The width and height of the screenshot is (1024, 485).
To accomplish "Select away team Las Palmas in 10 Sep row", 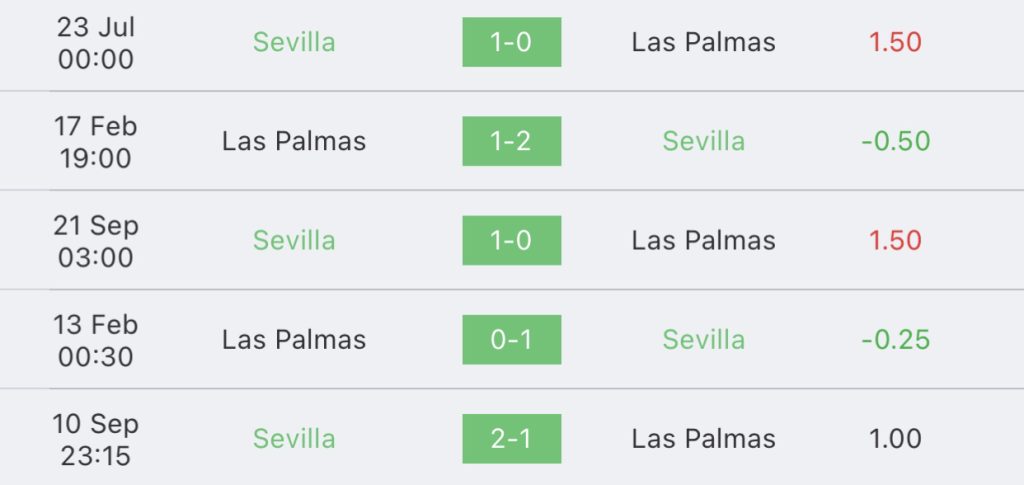I will pos(703,439).
